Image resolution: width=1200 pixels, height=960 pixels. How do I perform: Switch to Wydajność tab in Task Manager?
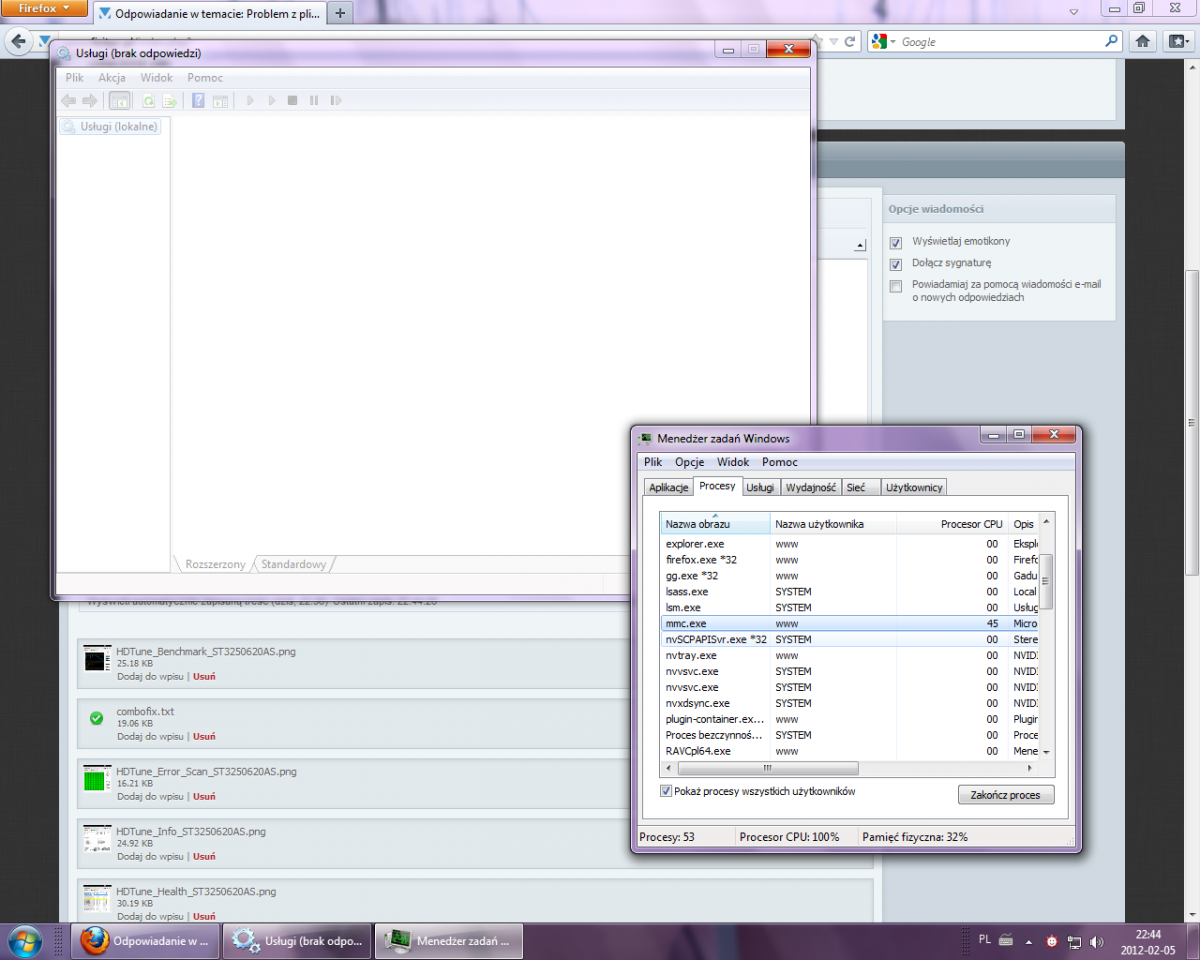click(x=811, y=487)
